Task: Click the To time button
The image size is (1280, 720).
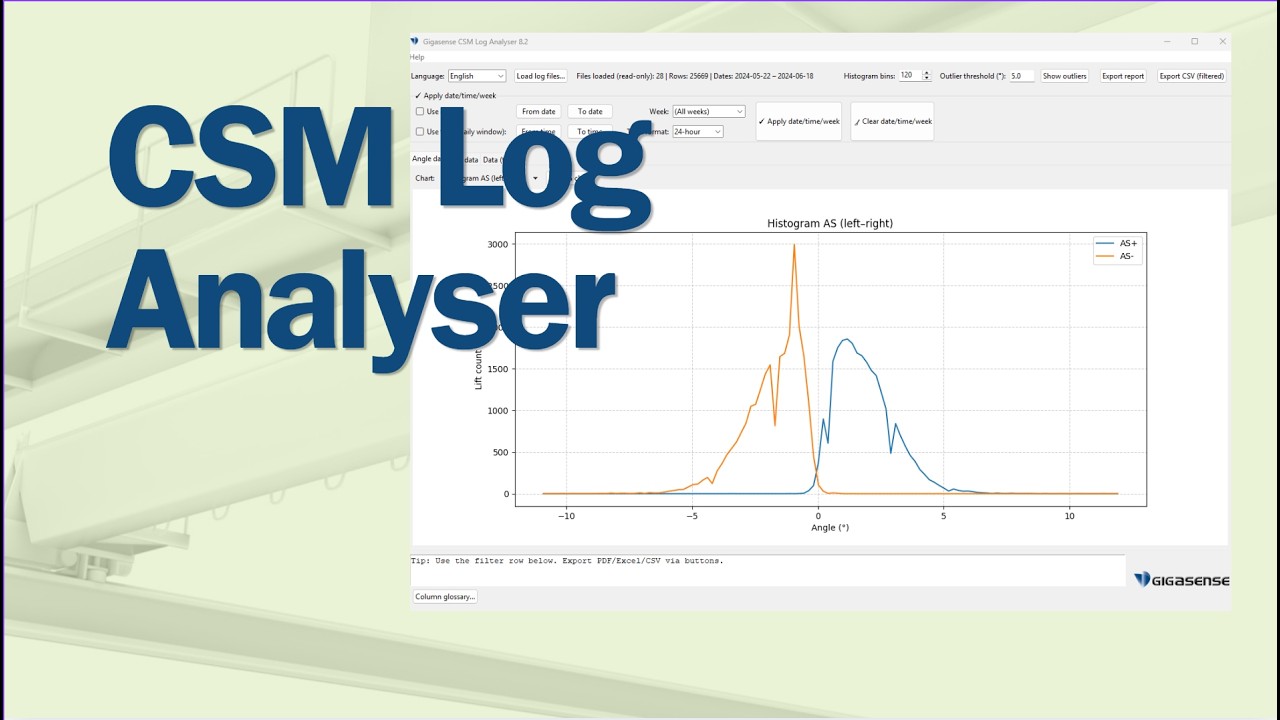Action: pos(590,131)
